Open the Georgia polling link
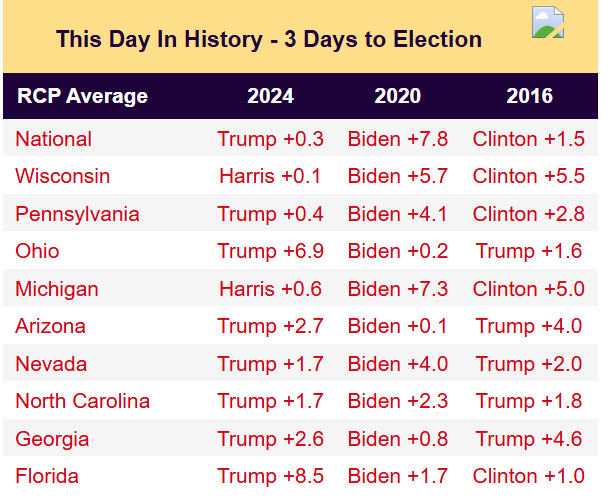Screen dimensions: 610x497 coord(52,439)
